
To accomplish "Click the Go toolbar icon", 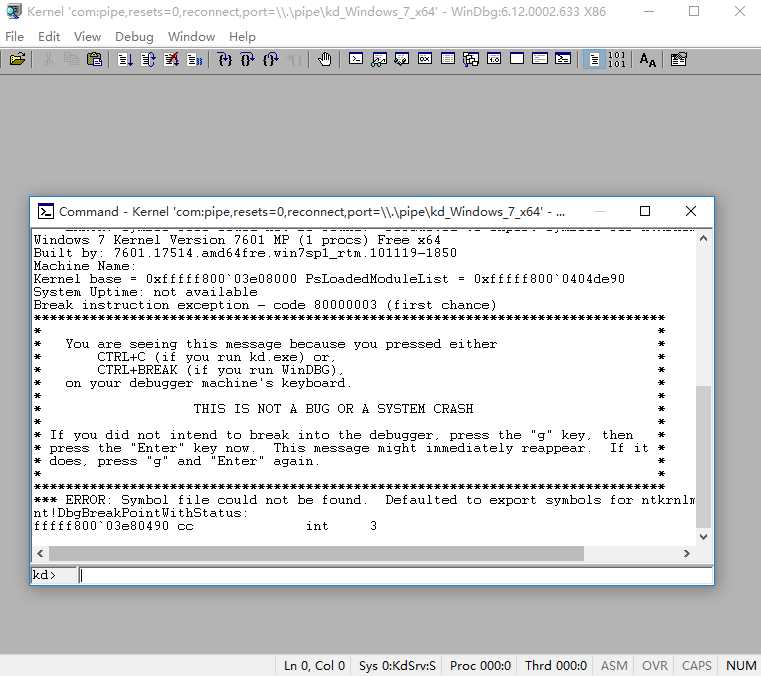I will [125, 60].
